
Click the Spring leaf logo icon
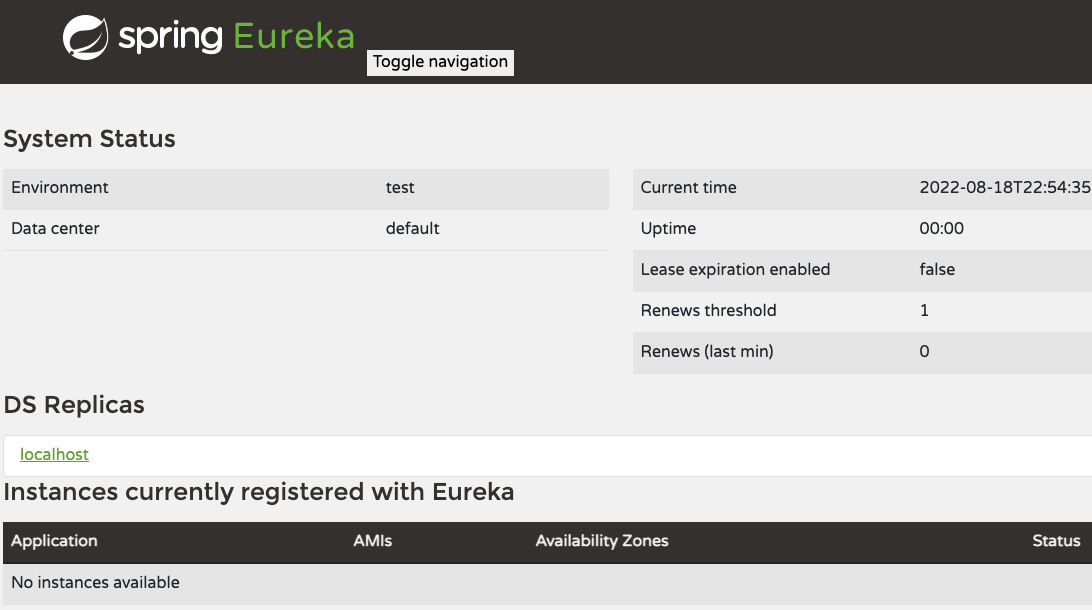tap(86, 38)
